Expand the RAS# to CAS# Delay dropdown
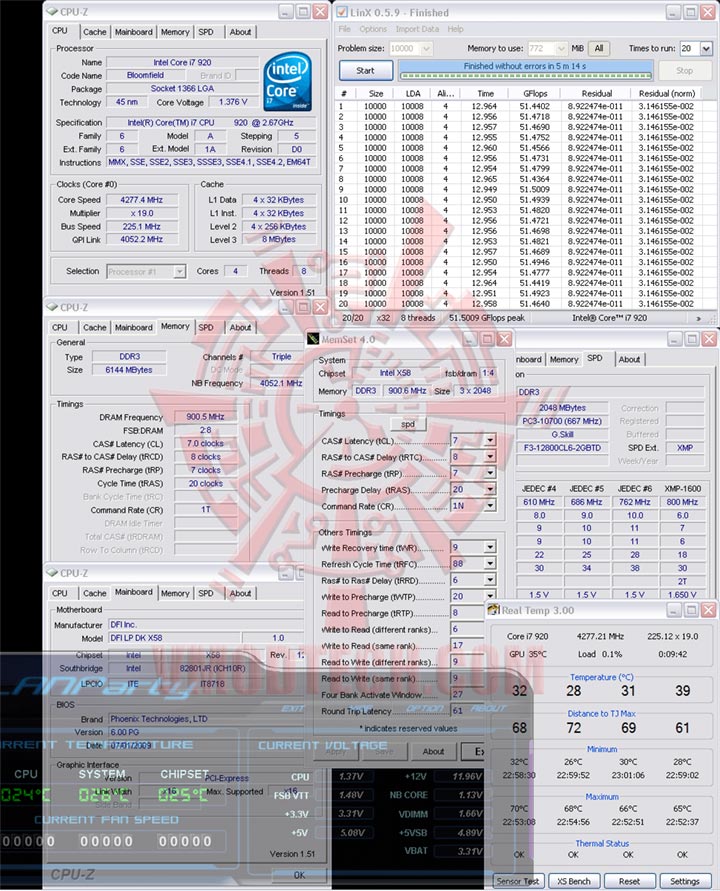The image size is (720, 891). [490, 456]
